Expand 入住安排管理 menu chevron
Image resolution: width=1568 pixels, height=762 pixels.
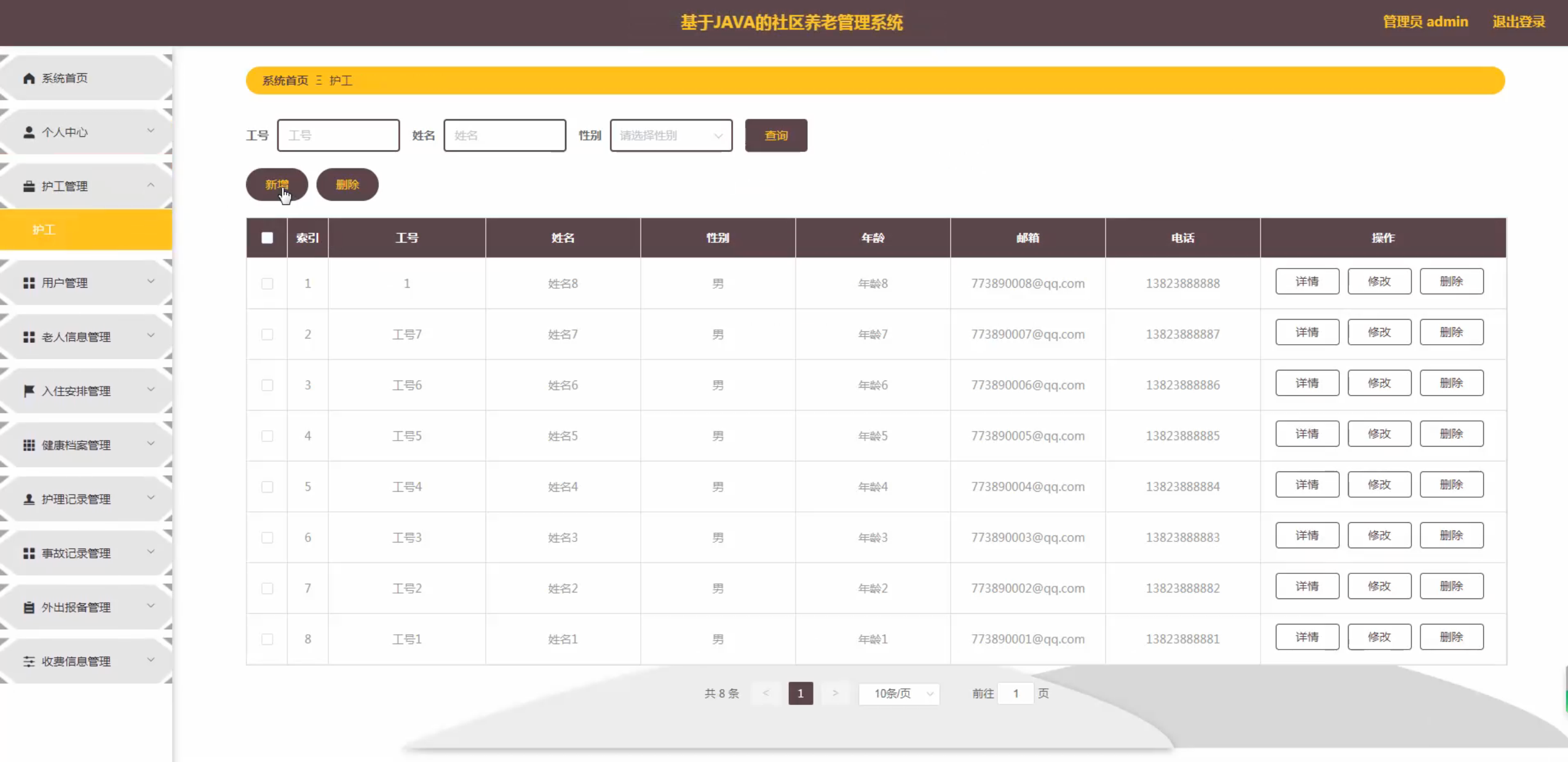(x=151, y=390)
